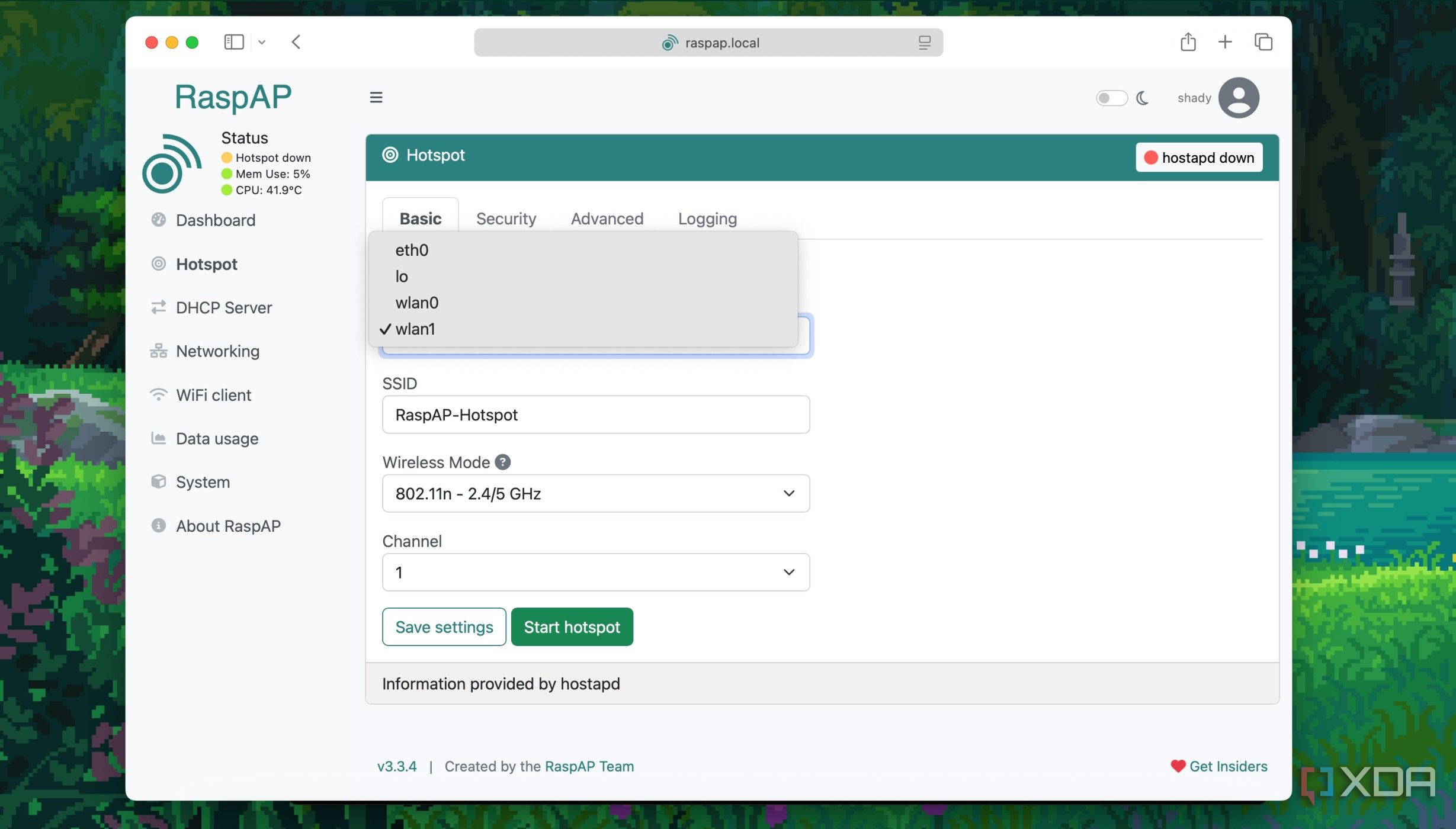1456x829 pixels.
Task: Select wlan0 from the interface list
Action: tap(417, 303)
